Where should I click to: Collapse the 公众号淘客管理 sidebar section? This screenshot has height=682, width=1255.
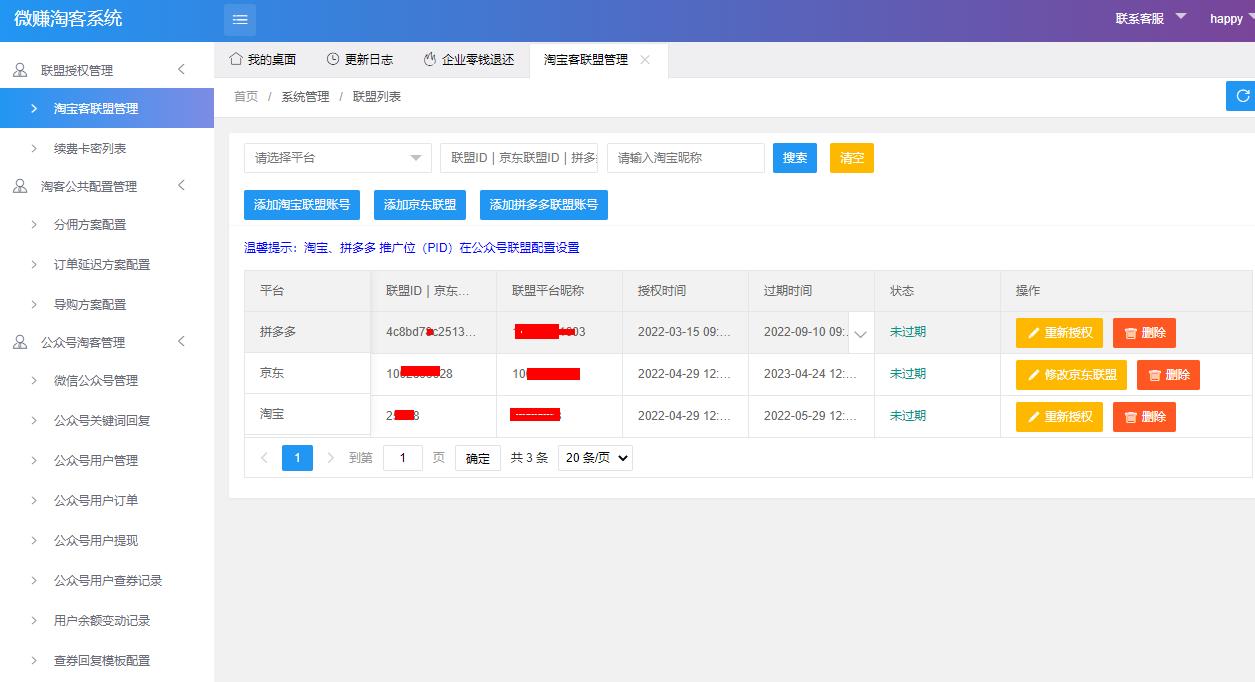(x=181, y=342)
